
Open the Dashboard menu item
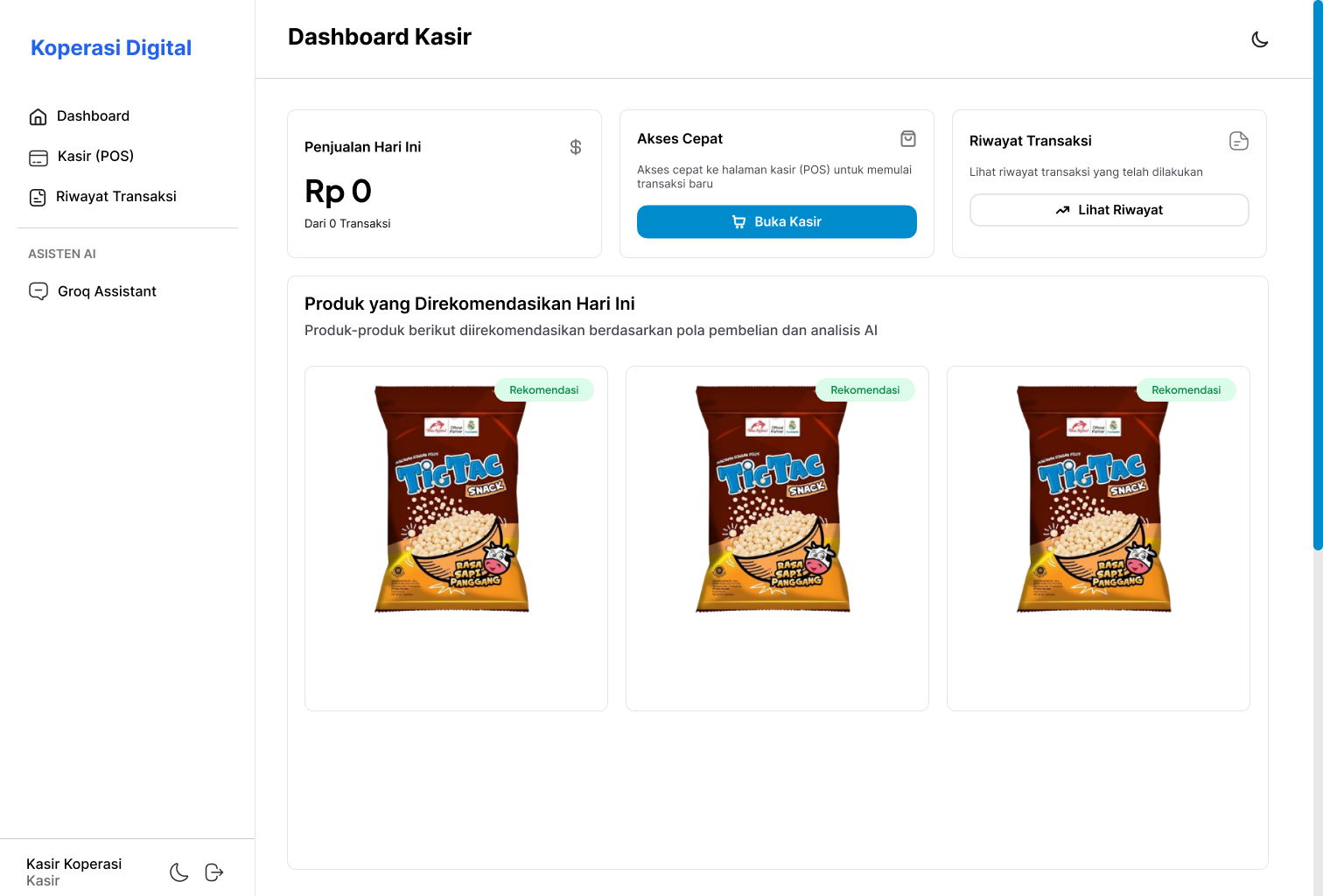click(93, 116)
